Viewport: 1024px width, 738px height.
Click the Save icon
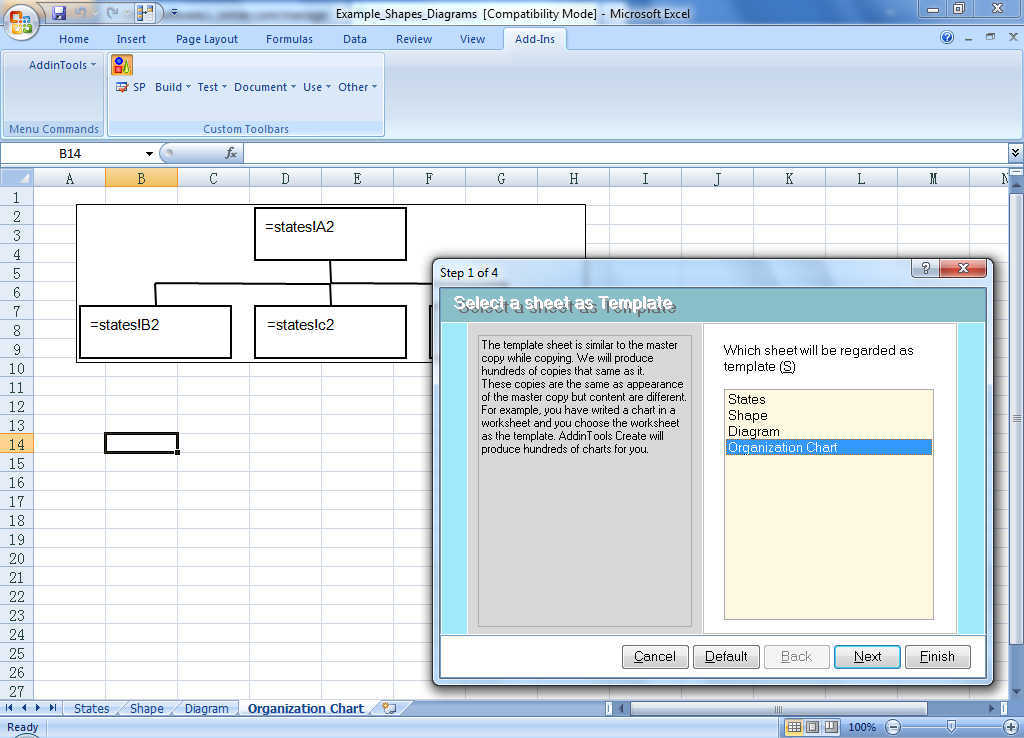(x=60, y=11)
